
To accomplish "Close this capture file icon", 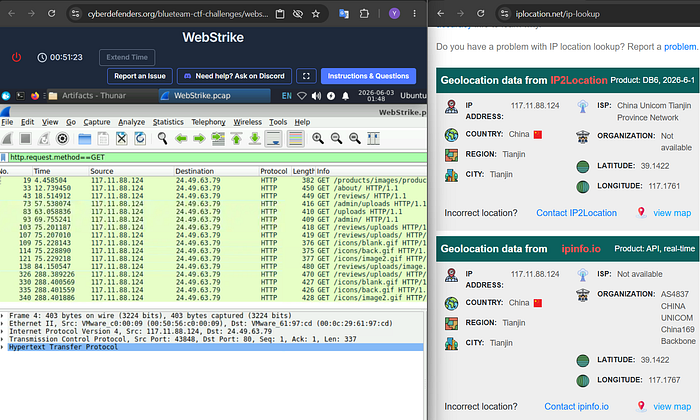I will tap(121, 139).
